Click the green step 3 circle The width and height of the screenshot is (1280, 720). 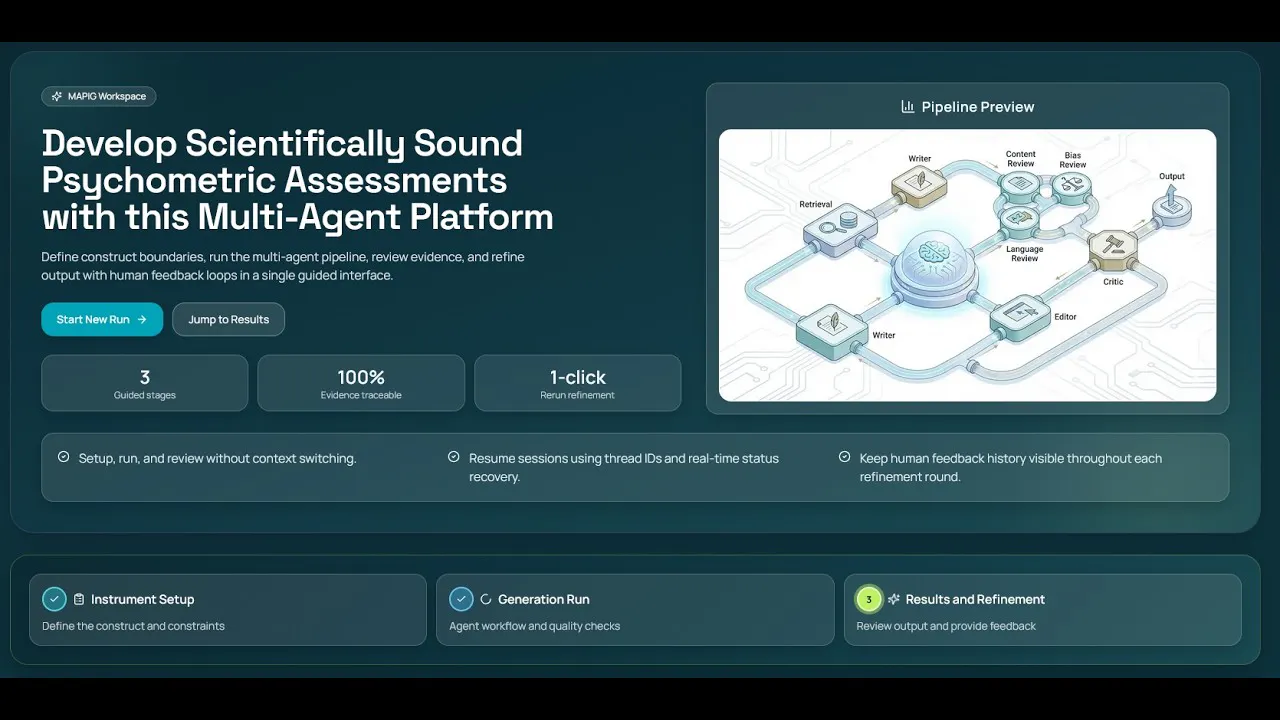tap(869, 599)
